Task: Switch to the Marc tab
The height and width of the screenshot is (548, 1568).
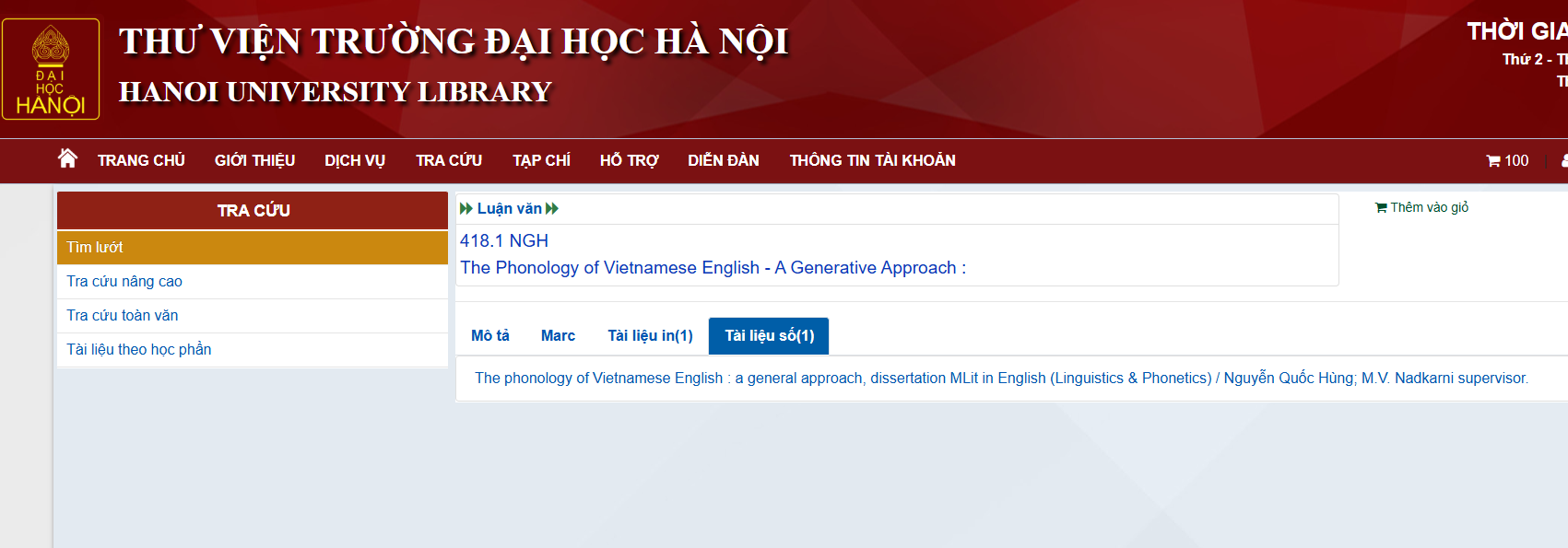Action: (558, 335)
